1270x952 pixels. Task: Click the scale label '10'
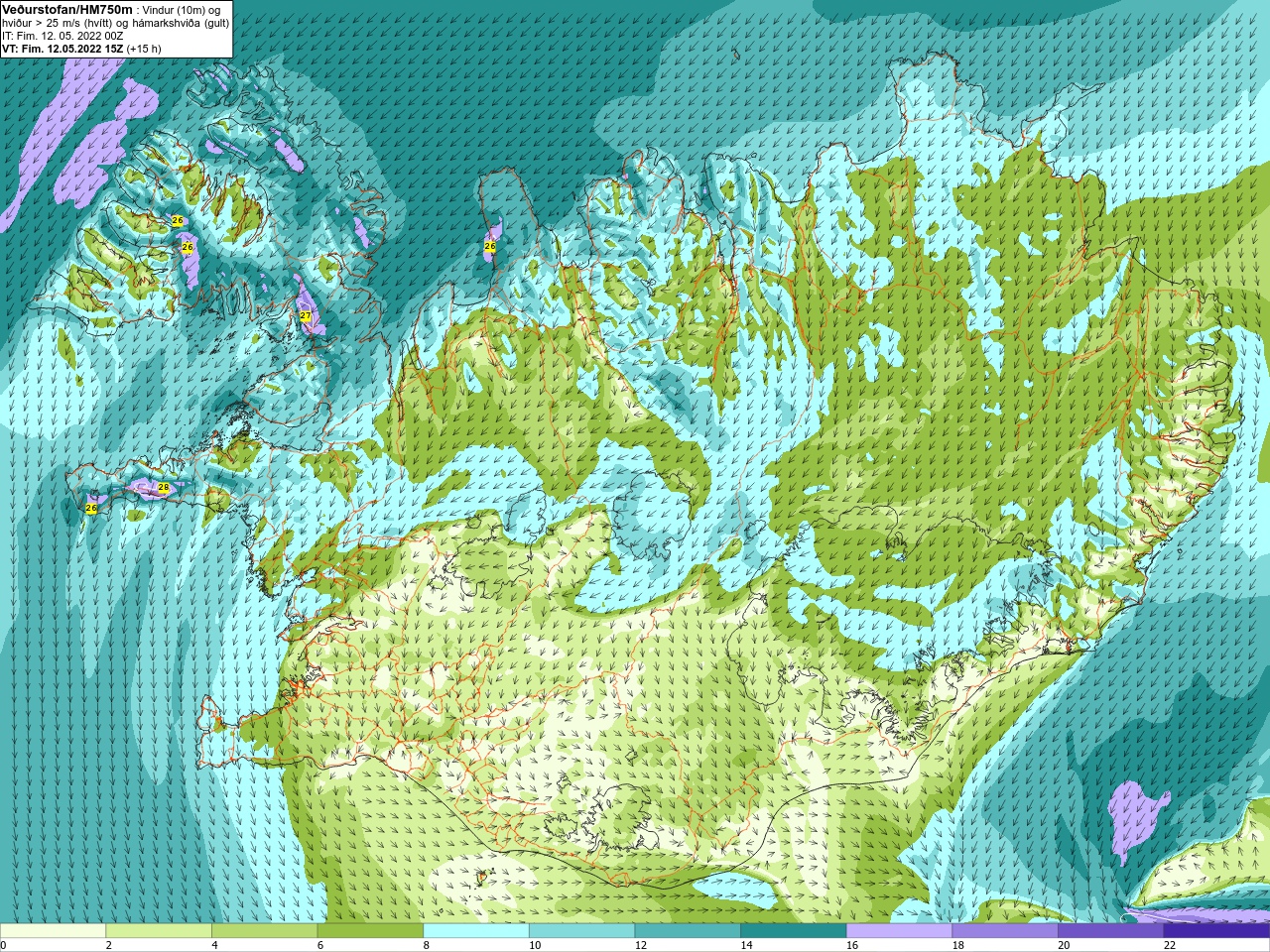click(x=535, y=945)
